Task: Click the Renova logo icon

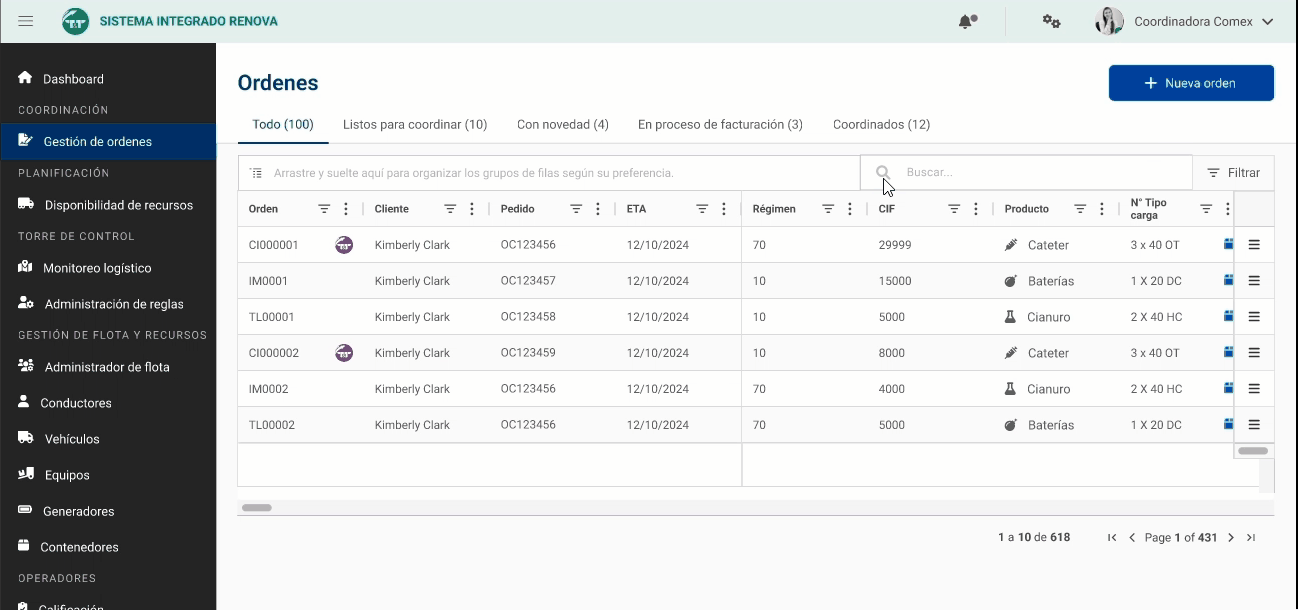Action: pyautogui.click(x=75, y=21)
